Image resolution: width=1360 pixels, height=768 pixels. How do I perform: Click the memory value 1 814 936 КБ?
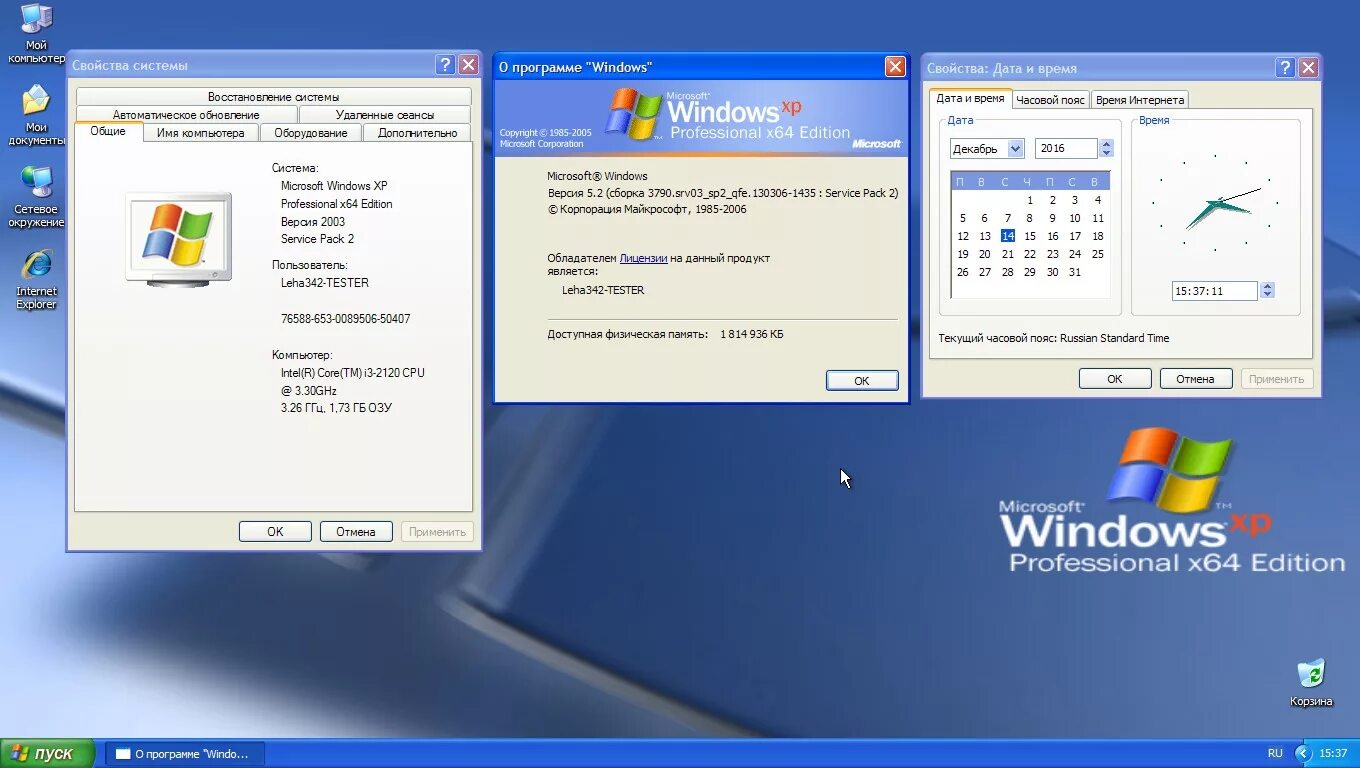[752, 334]
